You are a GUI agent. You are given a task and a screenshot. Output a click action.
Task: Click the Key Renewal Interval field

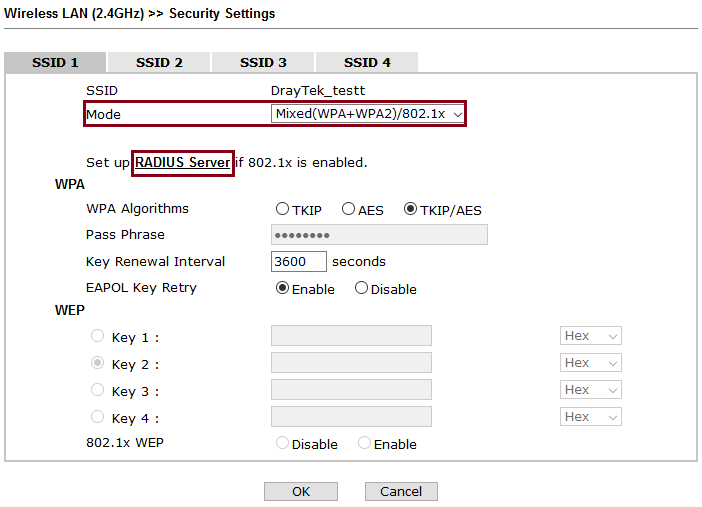tap(299, 262)
